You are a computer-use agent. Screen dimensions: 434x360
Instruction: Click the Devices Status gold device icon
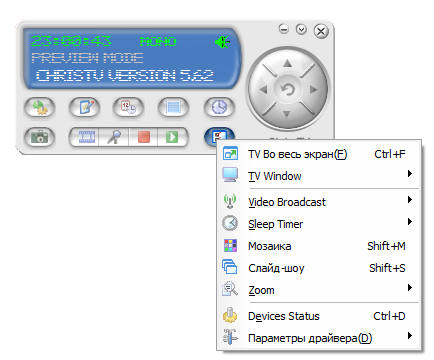tap(230, 315)
